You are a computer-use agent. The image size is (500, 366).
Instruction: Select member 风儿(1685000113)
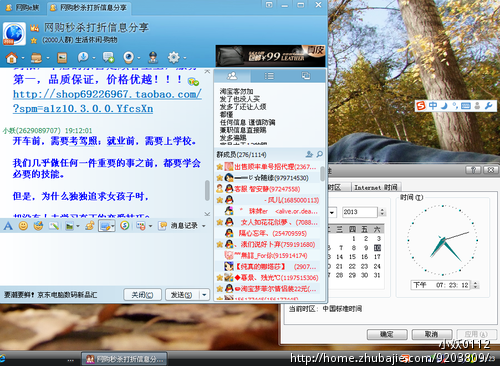tap(268, 200)
